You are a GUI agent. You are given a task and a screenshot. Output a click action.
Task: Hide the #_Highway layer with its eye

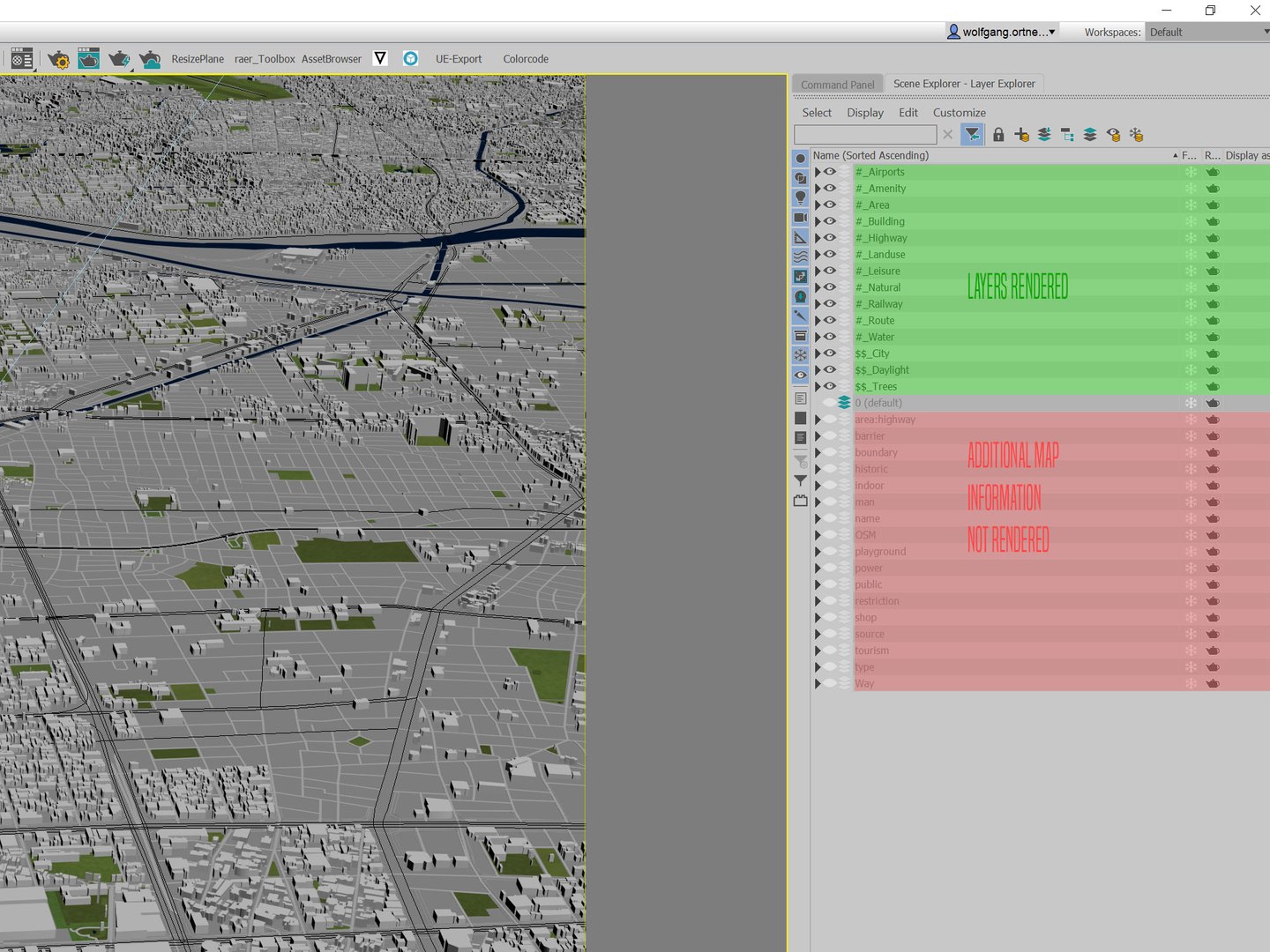coord(830,238)
